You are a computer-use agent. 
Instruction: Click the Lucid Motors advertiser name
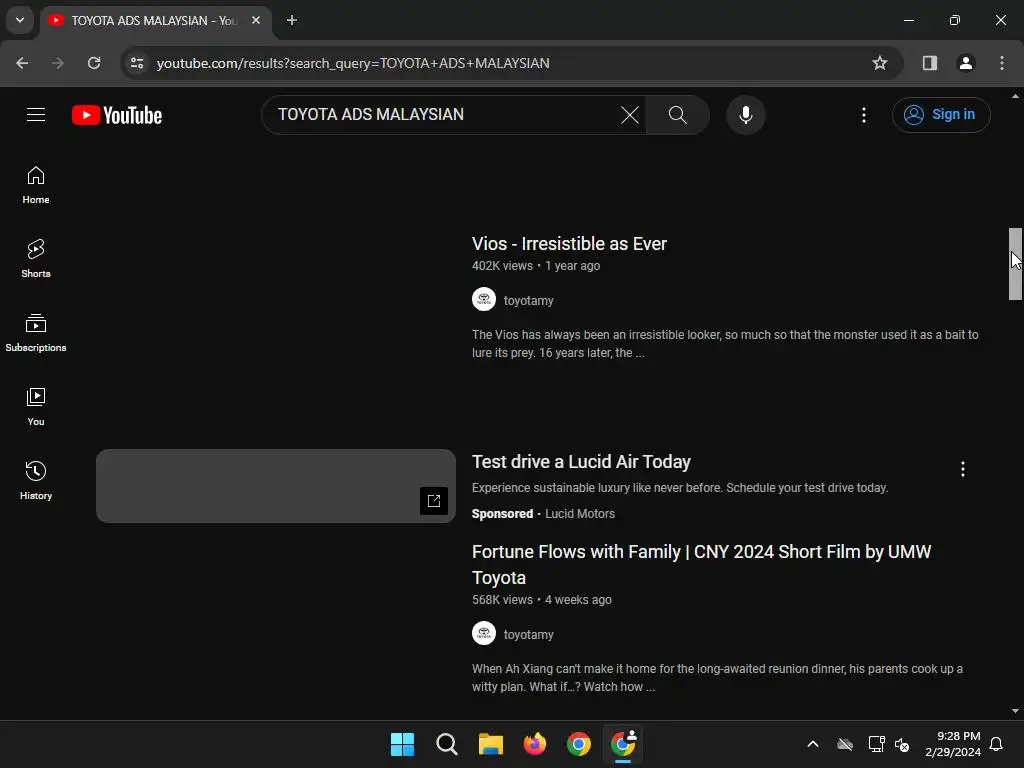[580, 514]
